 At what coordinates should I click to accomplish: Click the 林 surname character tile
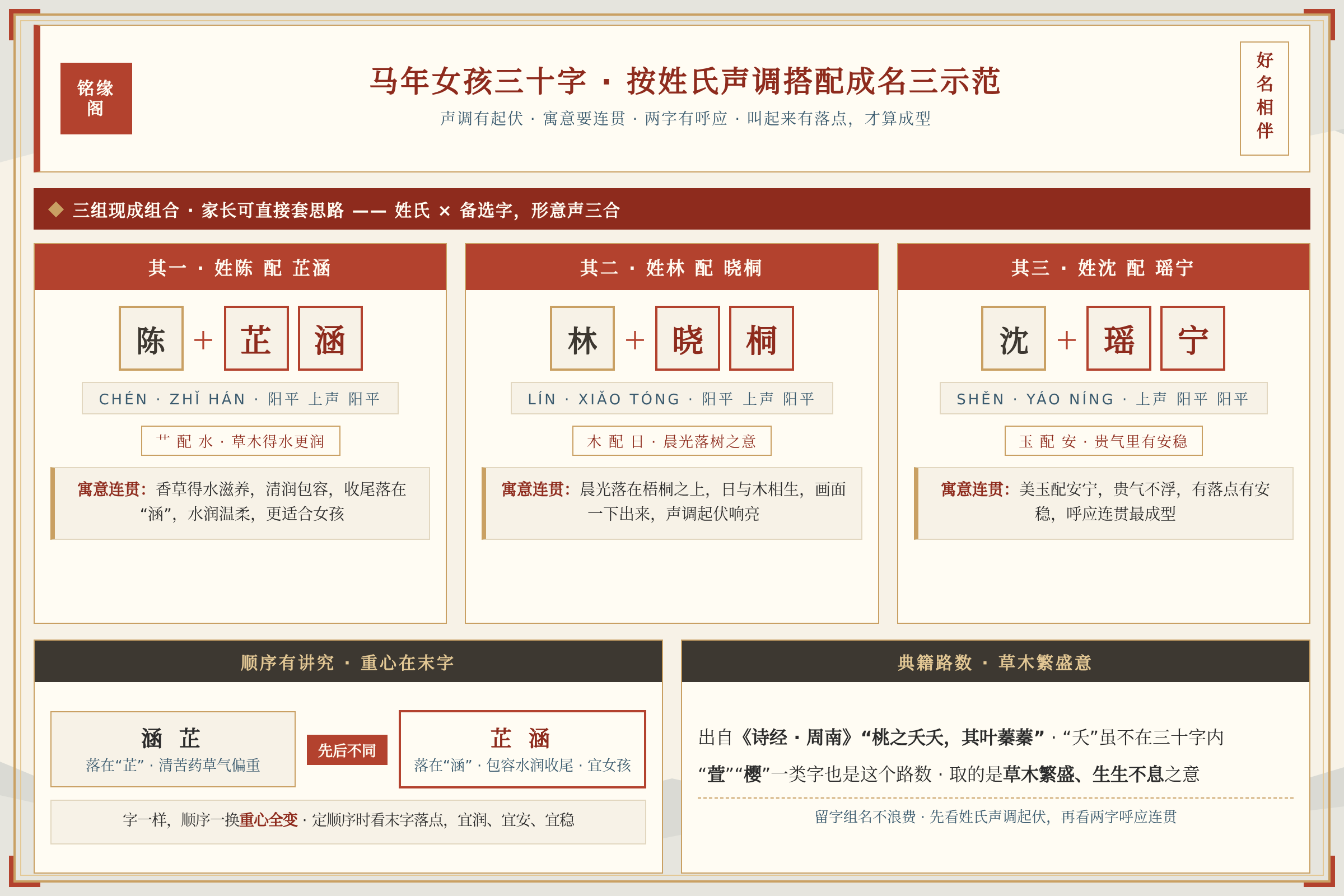click(x=582, y=338)
